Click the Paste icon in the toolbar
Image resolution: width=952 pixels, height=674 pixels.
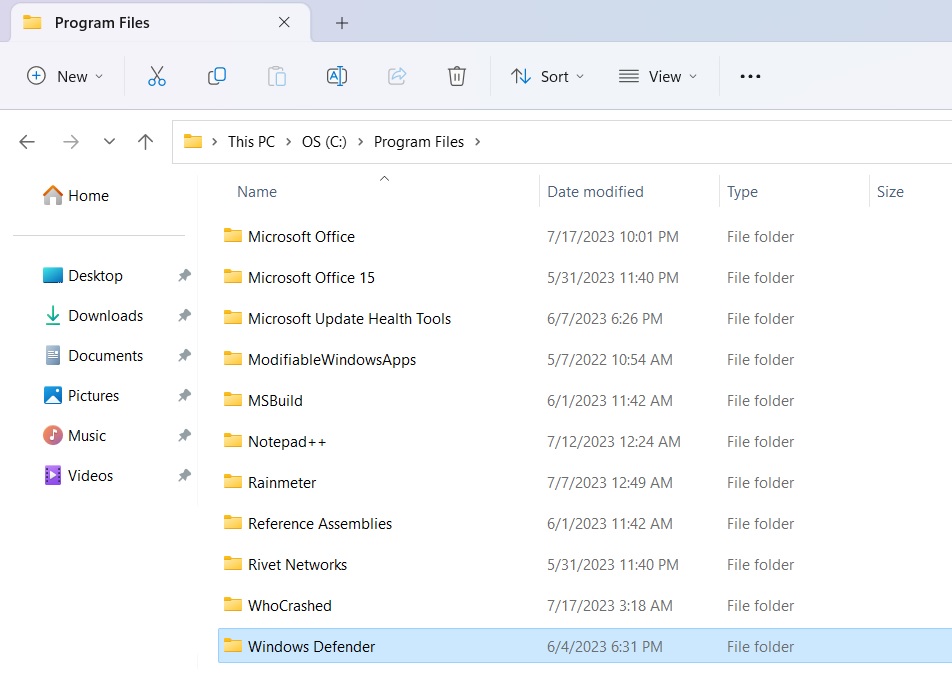point(276,75)
